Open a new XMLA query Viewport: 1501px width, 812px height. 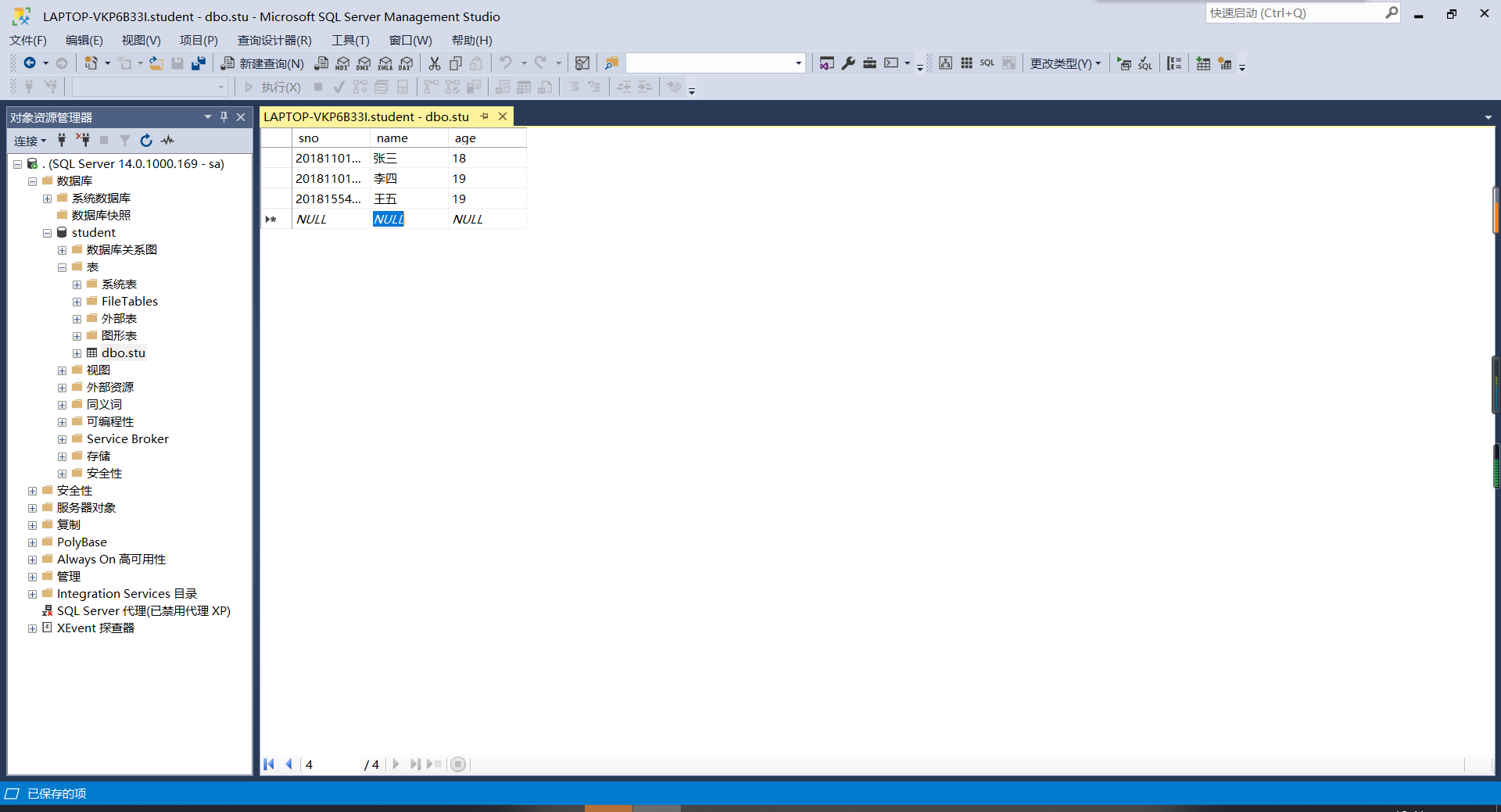coord(385,63)
